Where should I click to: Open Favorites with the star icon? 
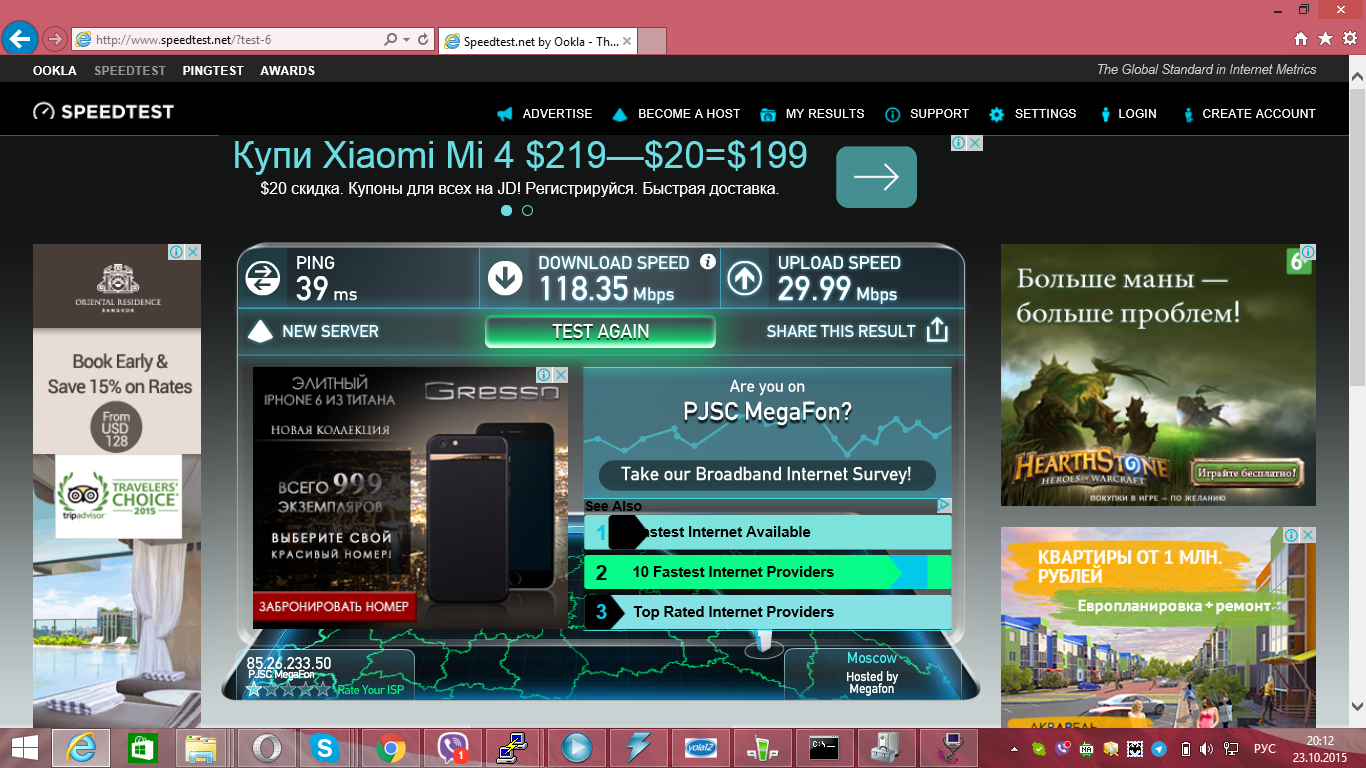coord(1325,39)
